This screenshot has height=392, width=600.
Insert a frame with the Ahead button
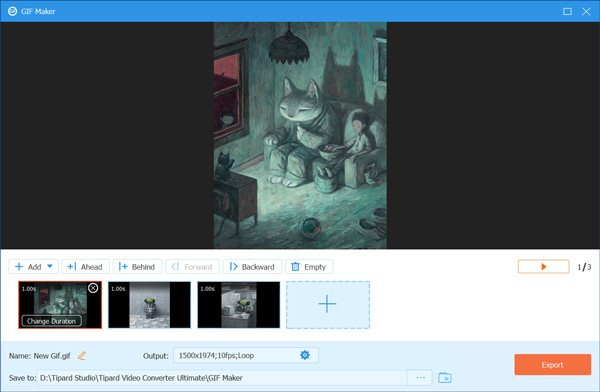coord(85,266)
